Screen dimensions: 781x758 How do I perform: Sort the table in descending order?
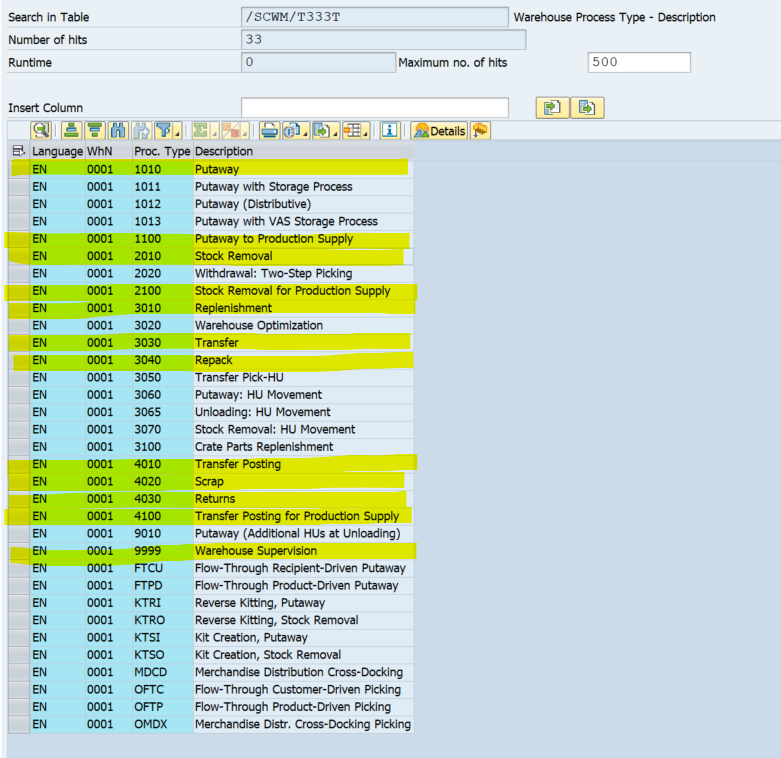[95, 131]
